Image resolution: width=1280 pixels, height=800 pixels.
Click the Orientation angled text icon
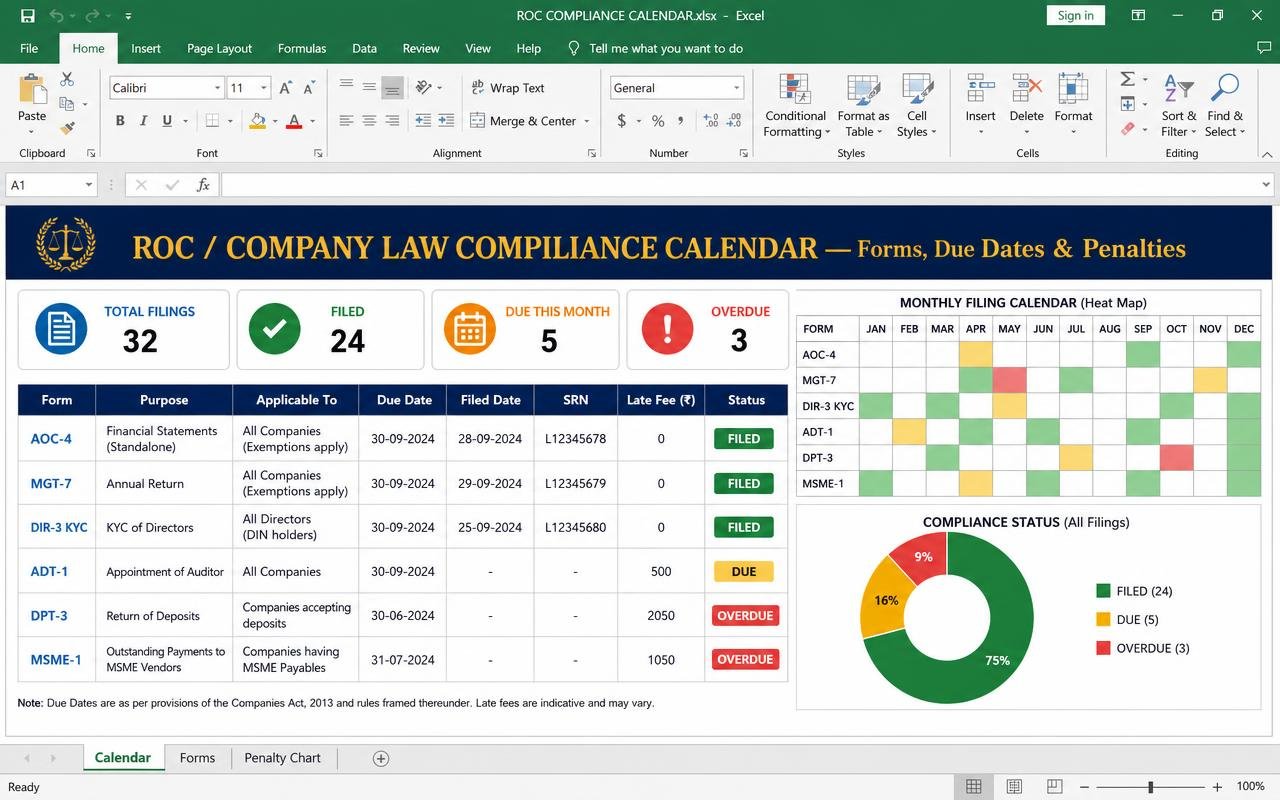424,88
